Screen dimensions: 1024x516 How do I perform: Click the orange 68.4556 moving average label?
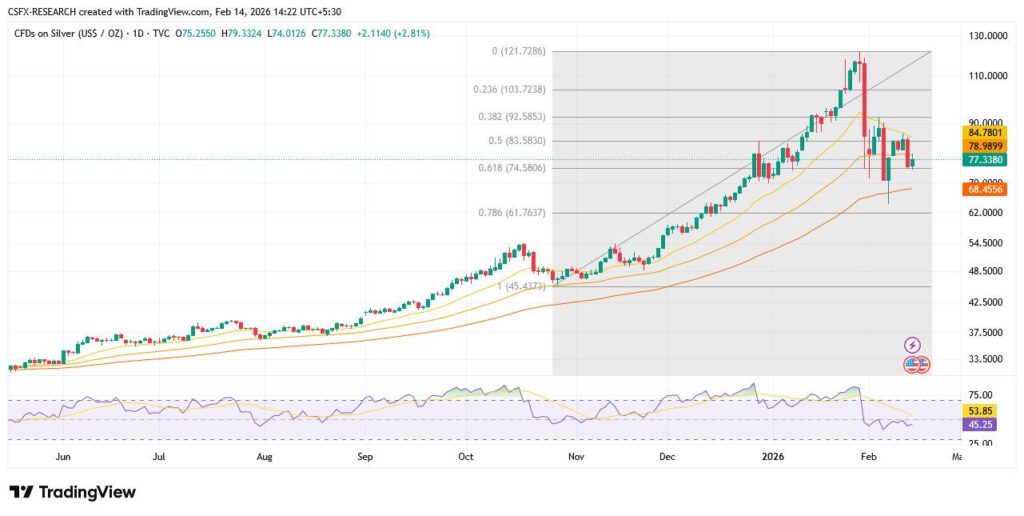pos(985,189)
